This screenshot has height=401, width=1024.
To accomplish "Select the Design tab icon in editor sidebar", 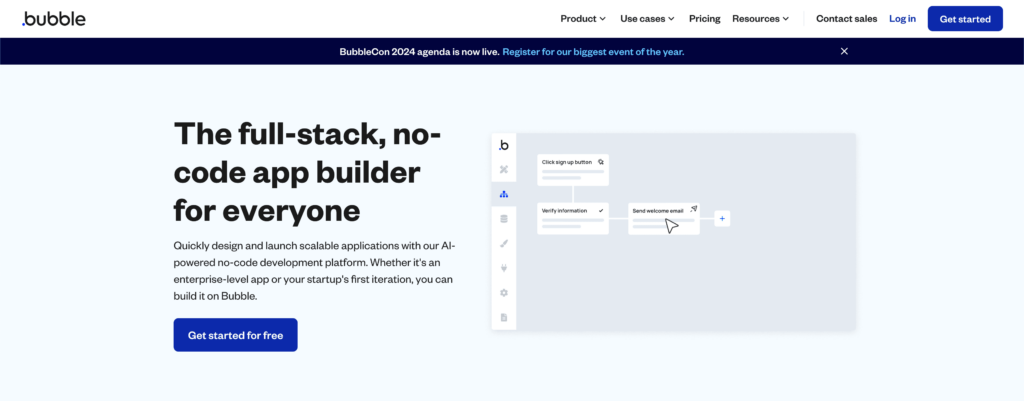I will [504, 170].
